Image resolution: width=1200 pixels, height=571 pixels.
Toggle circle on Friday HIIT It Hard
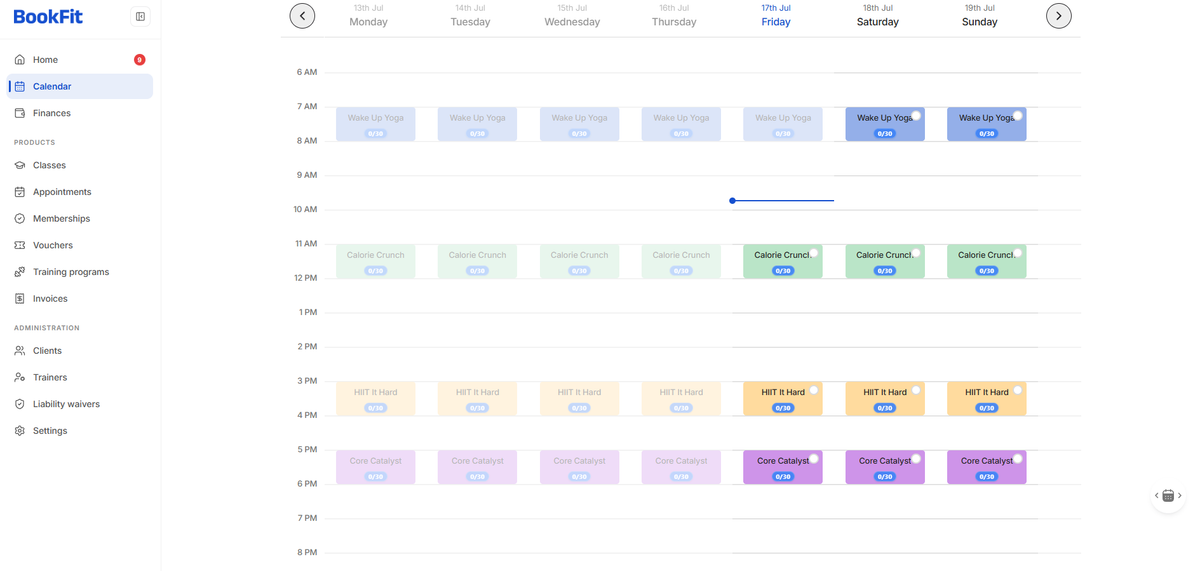point(814,390)
